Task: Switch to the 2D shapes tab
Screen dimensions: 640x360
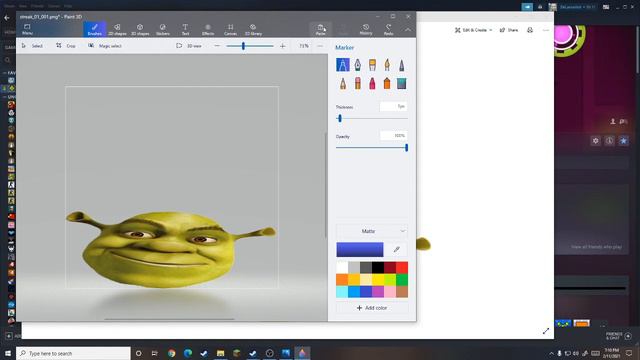Action: tap(117, 29)
